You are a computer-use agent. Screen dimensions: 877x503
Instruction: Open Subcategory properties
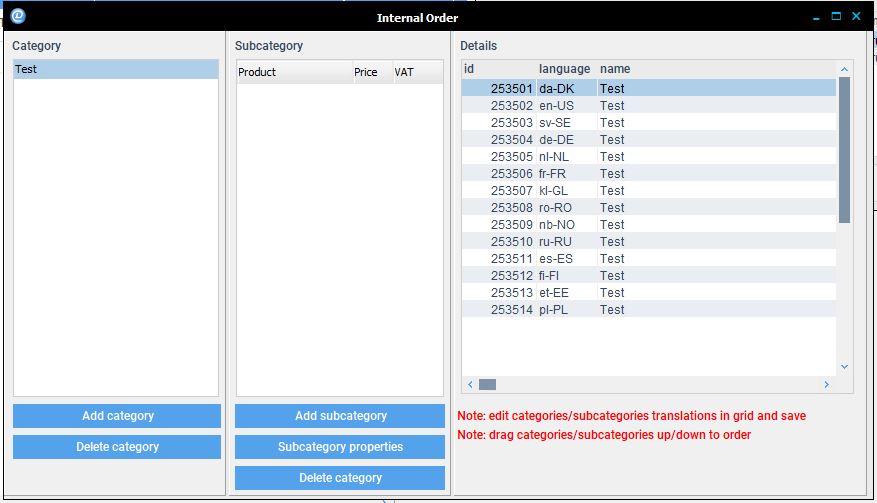tap(340, 447)
